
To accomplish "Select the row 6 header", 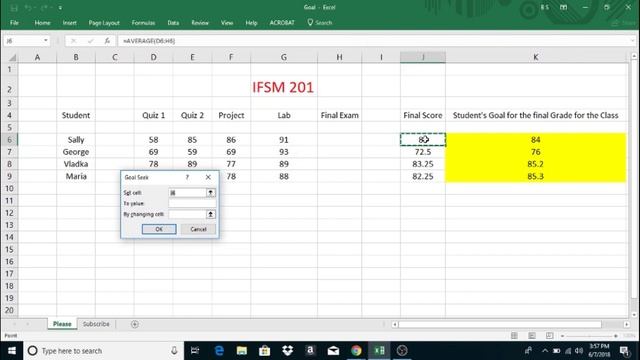I will 9,140.
